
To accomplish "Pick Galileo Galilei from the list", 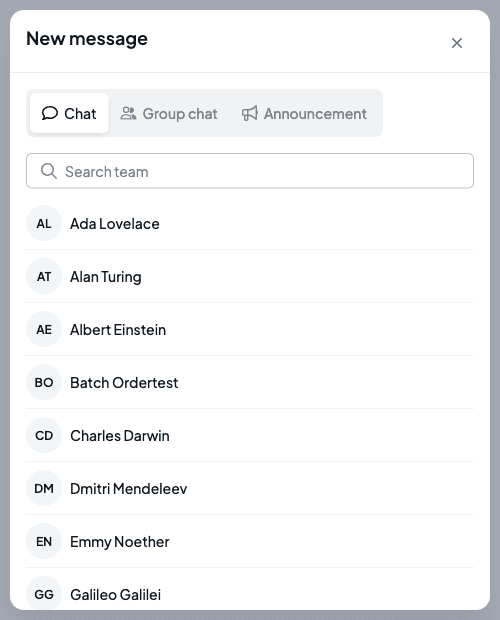I will [250, 590].
